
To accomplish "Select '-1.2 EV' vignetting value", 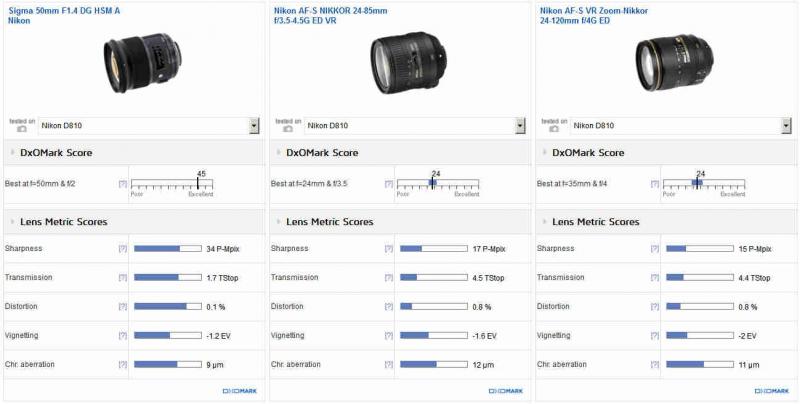I will 219,336.
